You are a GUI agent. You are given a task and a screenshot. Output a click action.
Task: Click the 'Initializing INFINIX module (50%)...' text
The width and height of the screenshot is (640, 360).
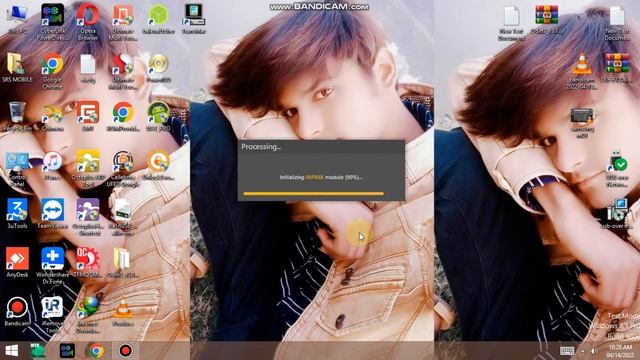(321, 178)
